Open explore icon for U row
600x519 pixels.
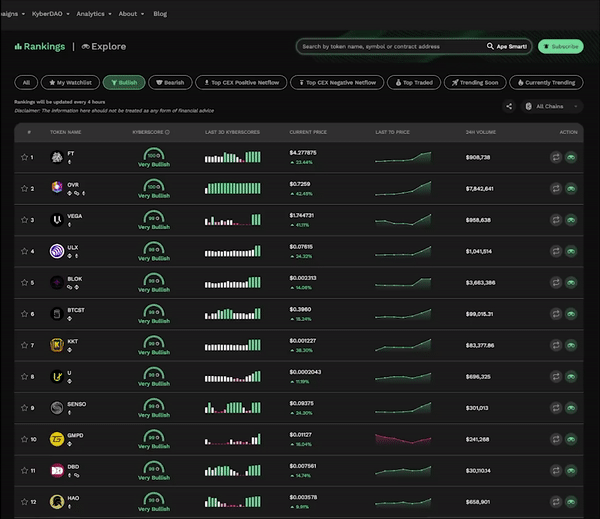tap(571, 377)
